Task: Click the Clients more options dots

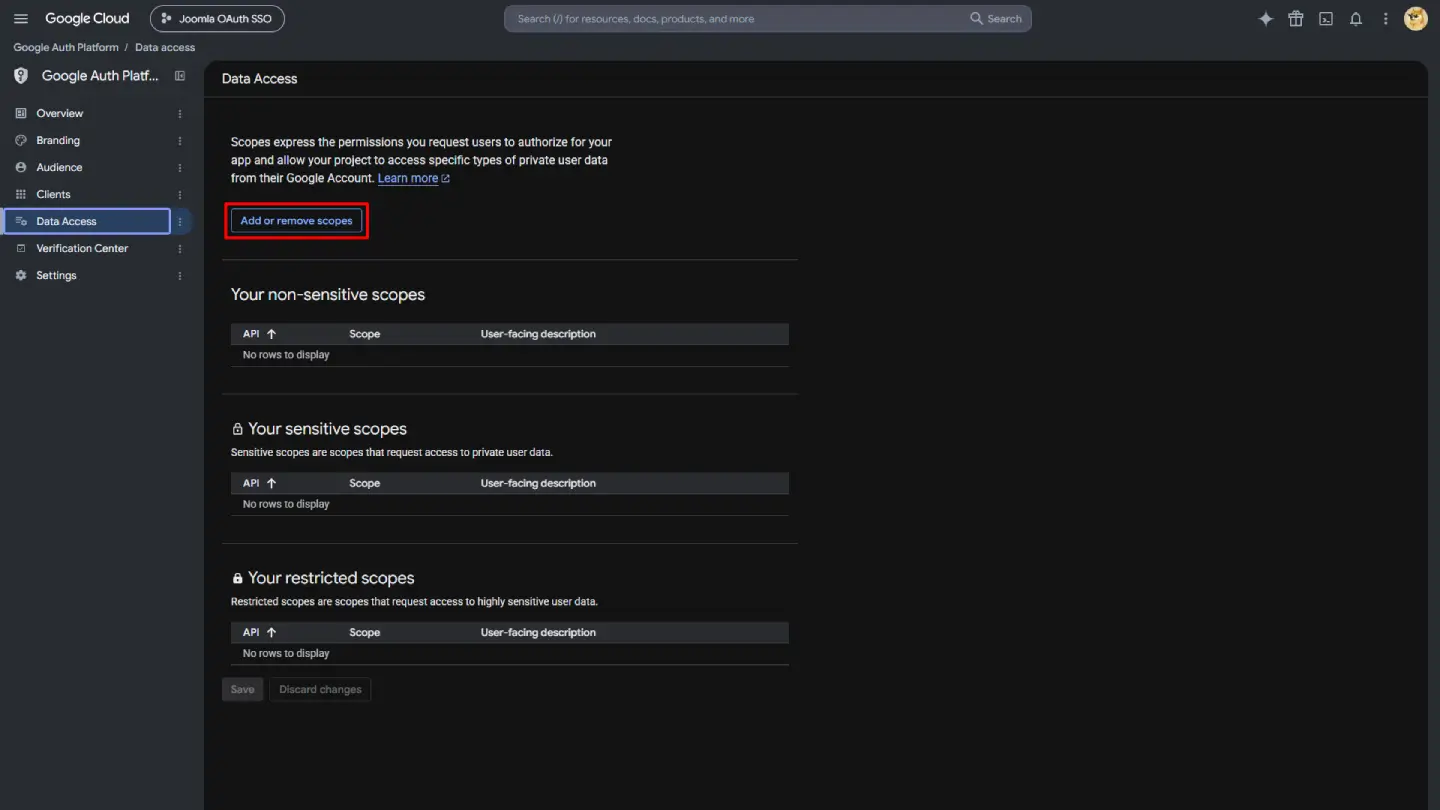Action: [x=180, y=195]
